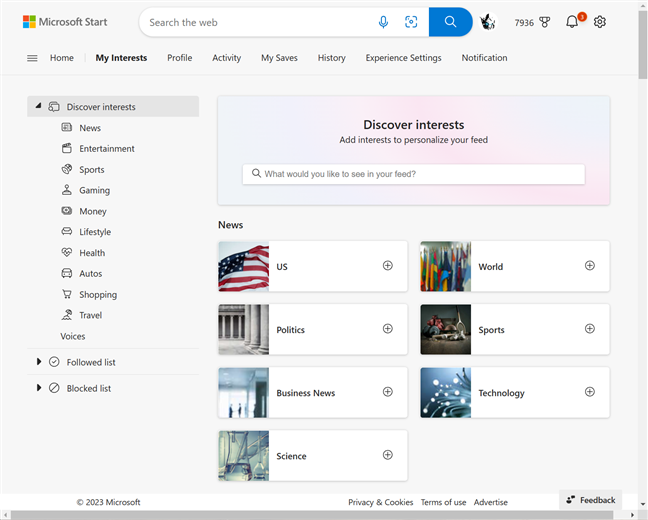Open the My Saves tab
This screenshot has height=520, width=648.
[x=279, y=58]
